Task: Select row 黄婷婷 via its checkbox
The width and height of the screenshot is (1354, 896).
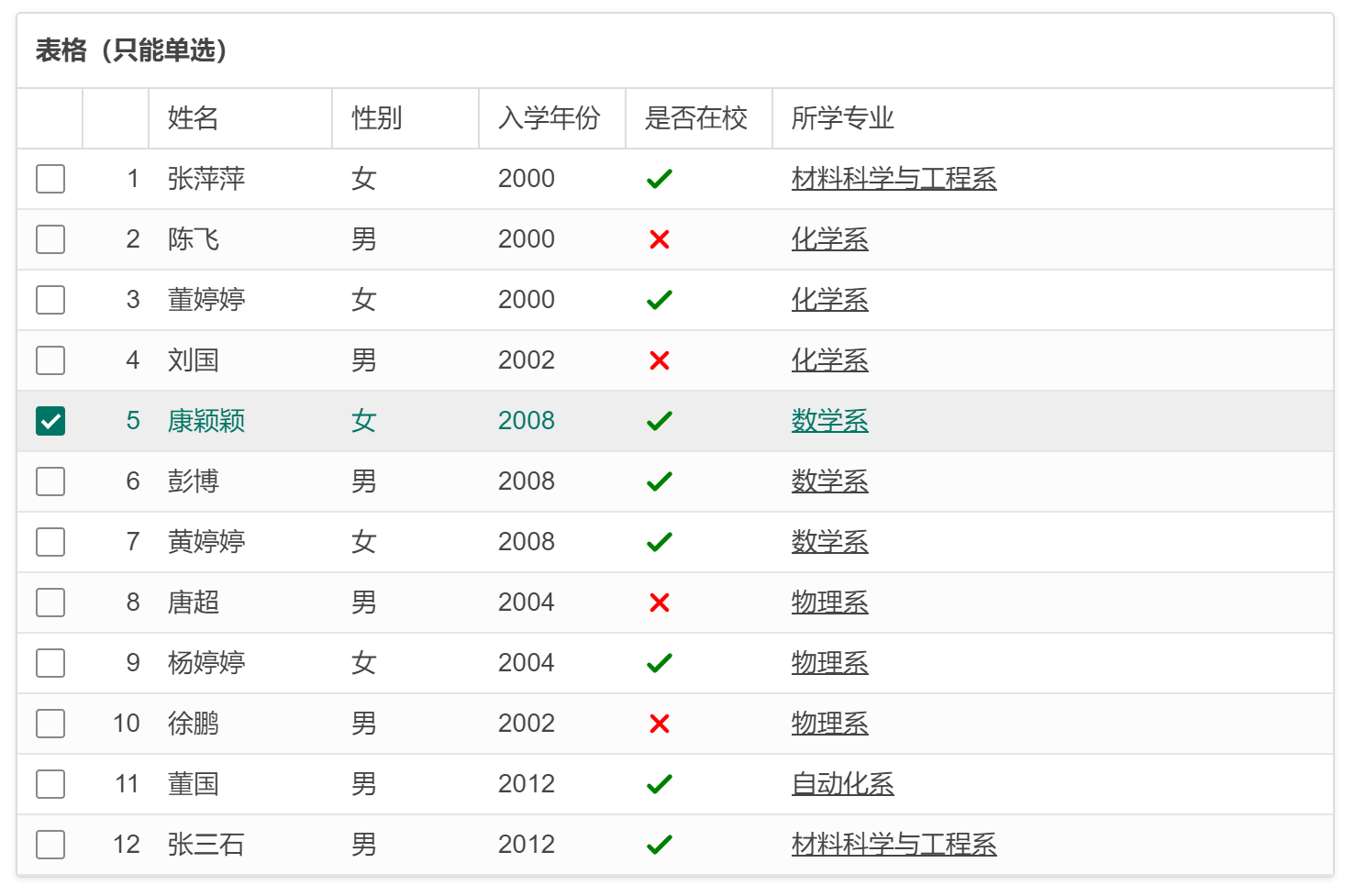Action: (50, 542)
